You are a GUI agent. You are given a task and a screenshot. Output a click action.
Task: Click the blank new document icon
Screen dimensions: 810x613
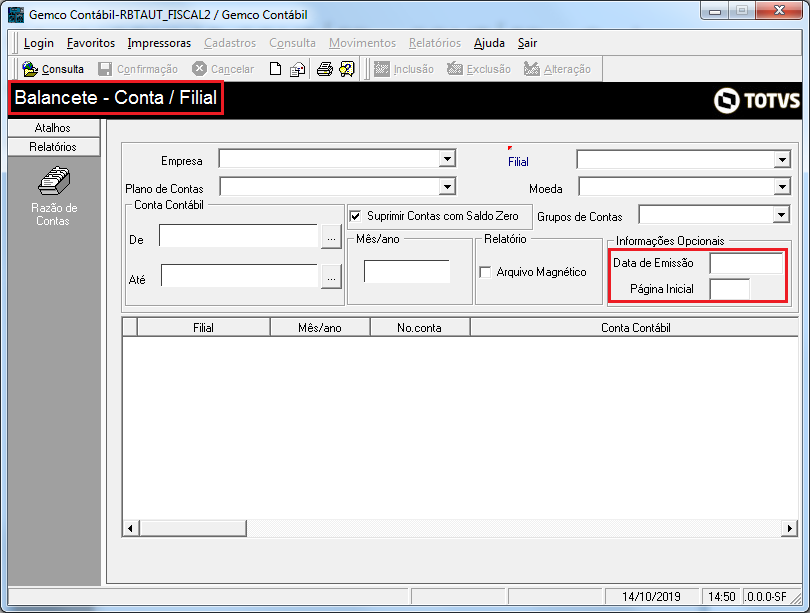(275, 69)
